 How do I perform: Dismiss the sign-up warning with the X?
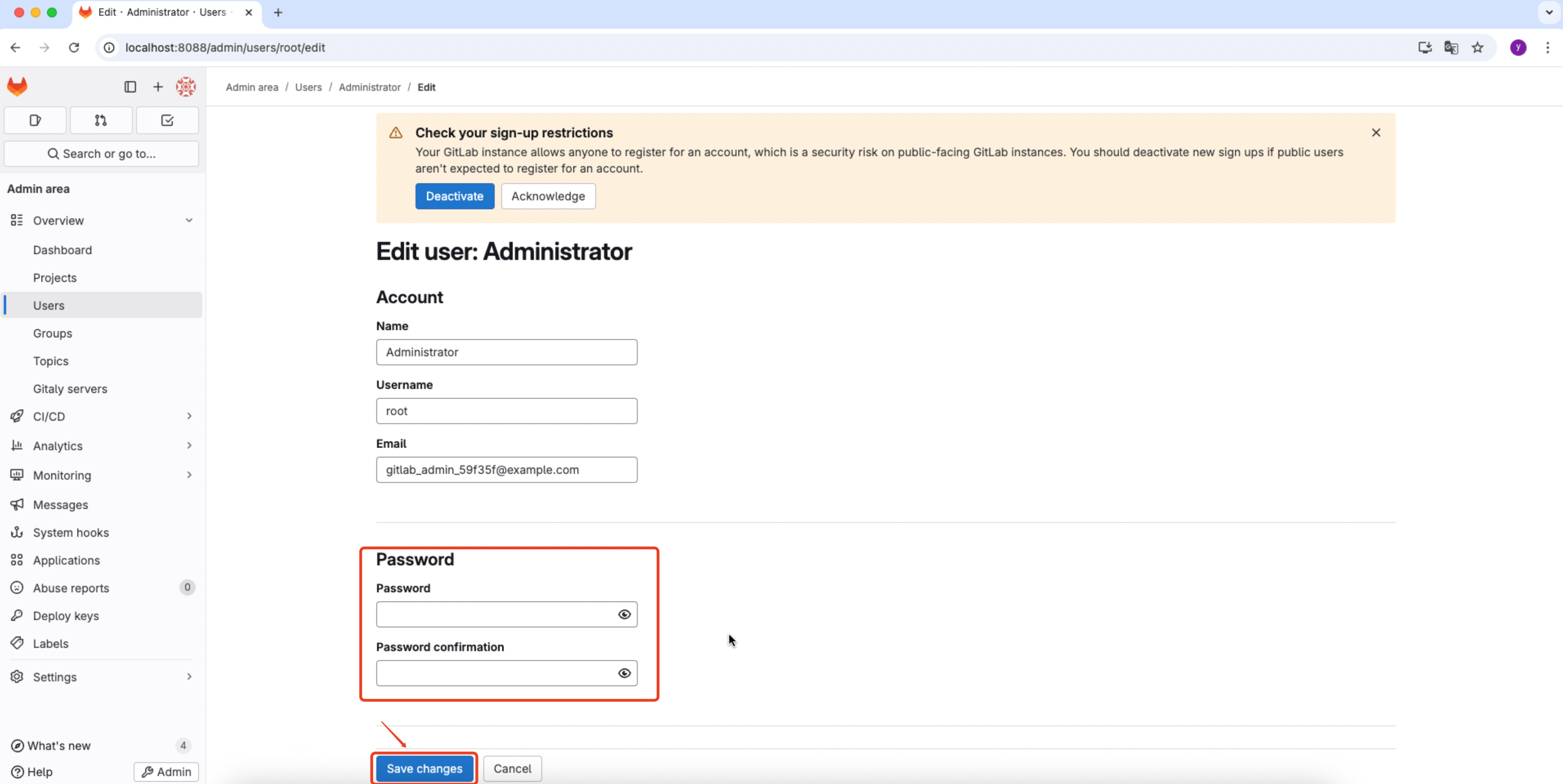(1376, 132)
